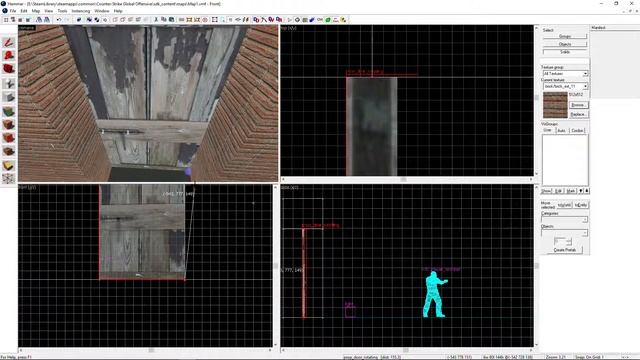
Task: Click the brick texture preview thumbnail
Action: pos(555,105)
